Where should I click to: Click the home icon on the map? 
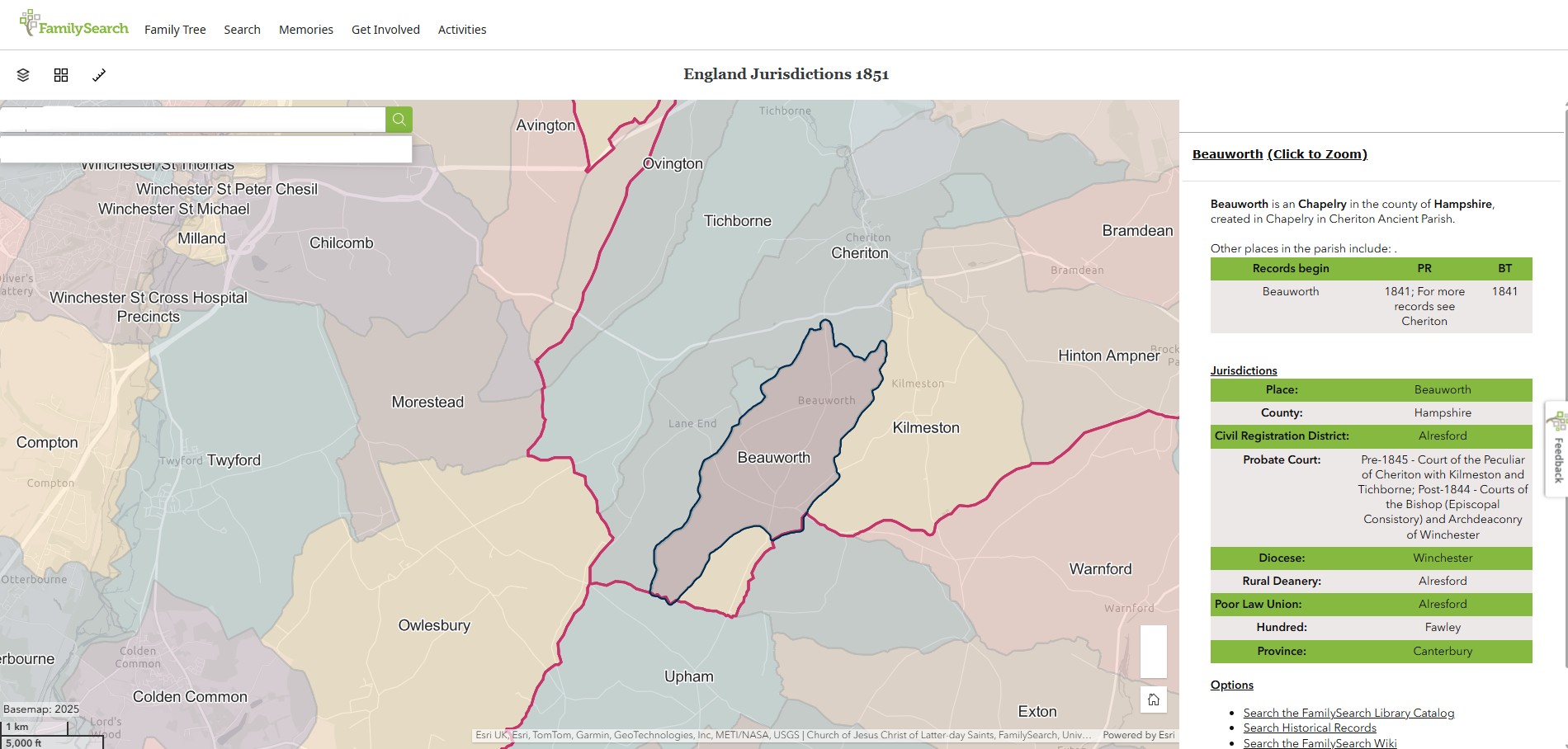click(x=1153, y=700)
